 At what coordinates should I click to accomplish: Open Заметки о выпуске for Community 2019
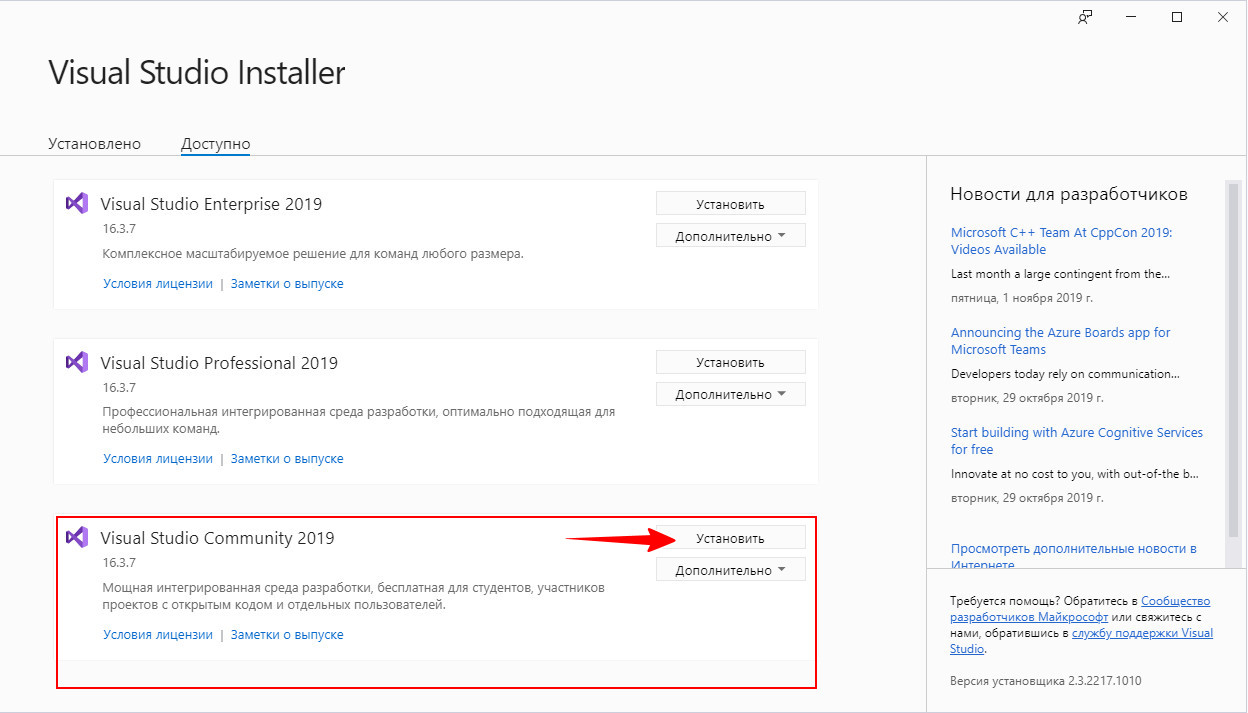click(x=287, y=635)
